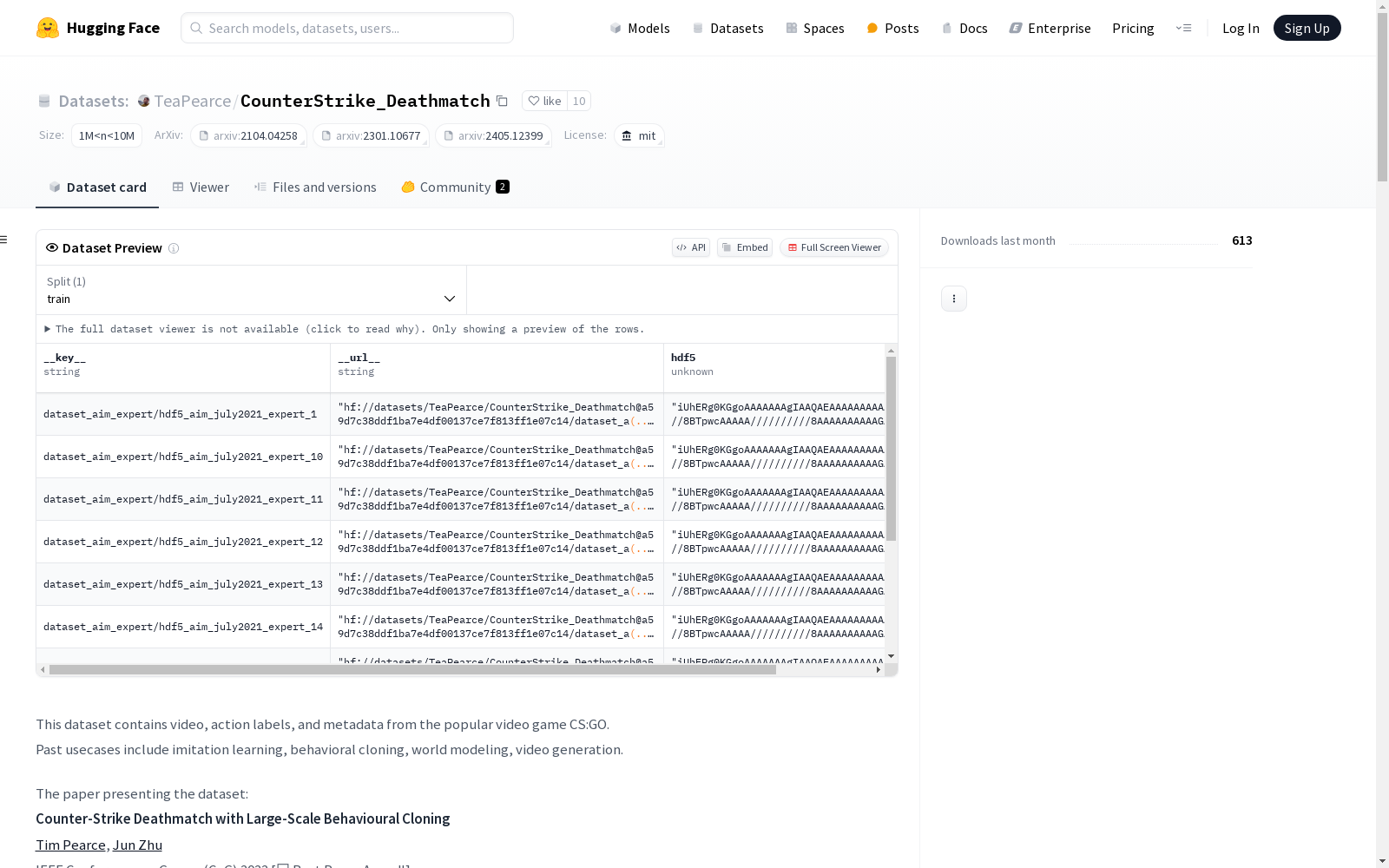
Task: Click the like count 10
Action: pyautogui.click(x=579, y=101)
